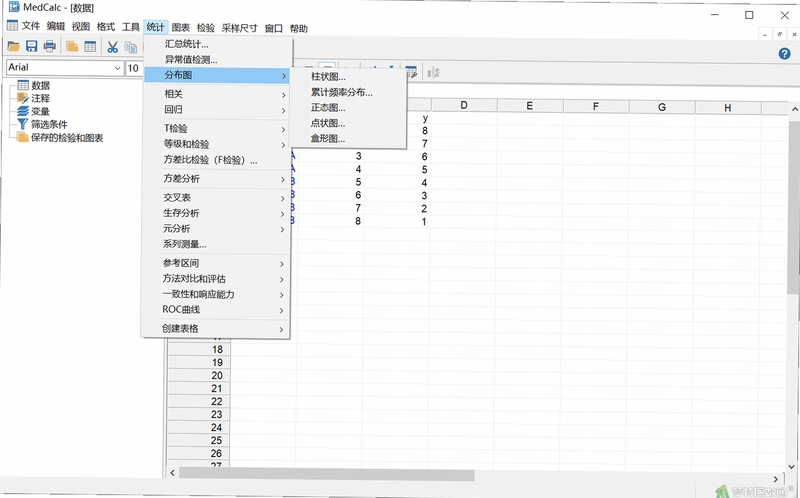Expand the 元分析 submenu
Image resolution: width=800 pixels, height=498 pixels.
coord(217,229)
